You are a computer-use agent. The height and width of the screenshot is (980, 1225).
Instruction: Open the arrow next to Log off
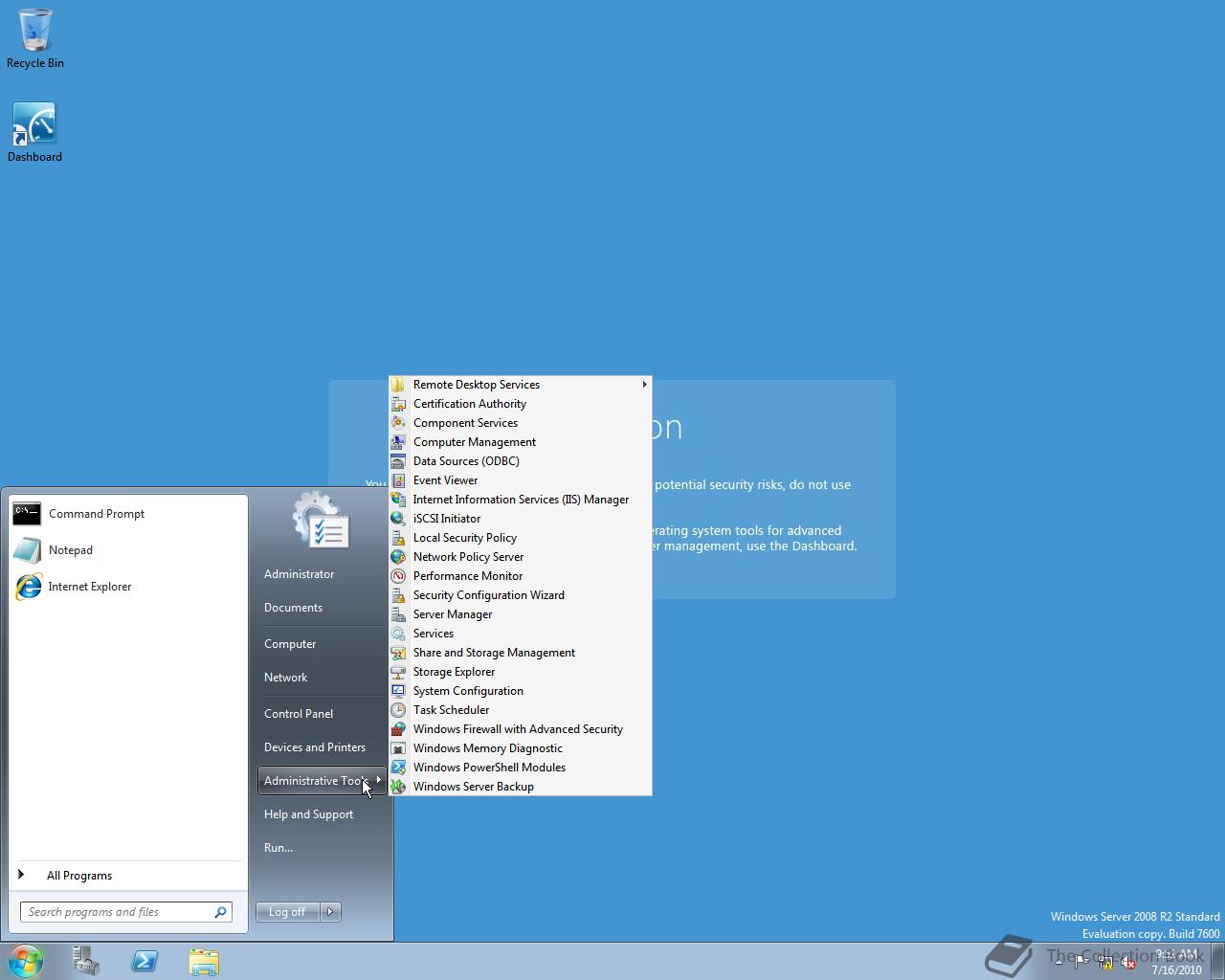(330, 912)
